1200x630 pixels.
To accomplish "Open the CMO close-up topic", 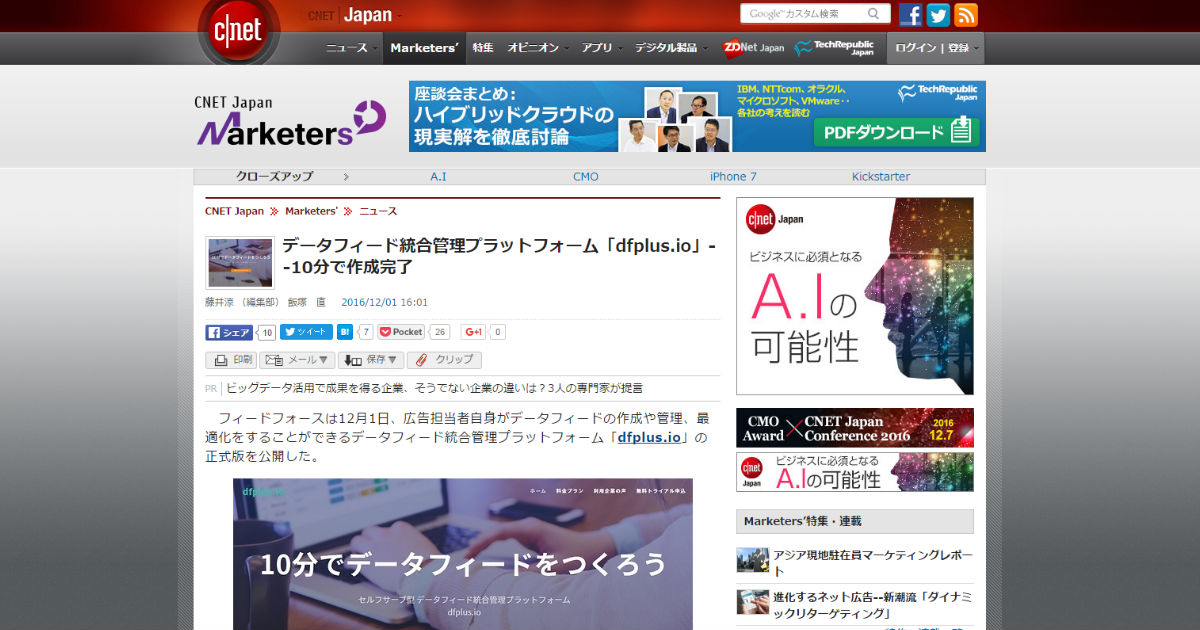I will 586,177.
